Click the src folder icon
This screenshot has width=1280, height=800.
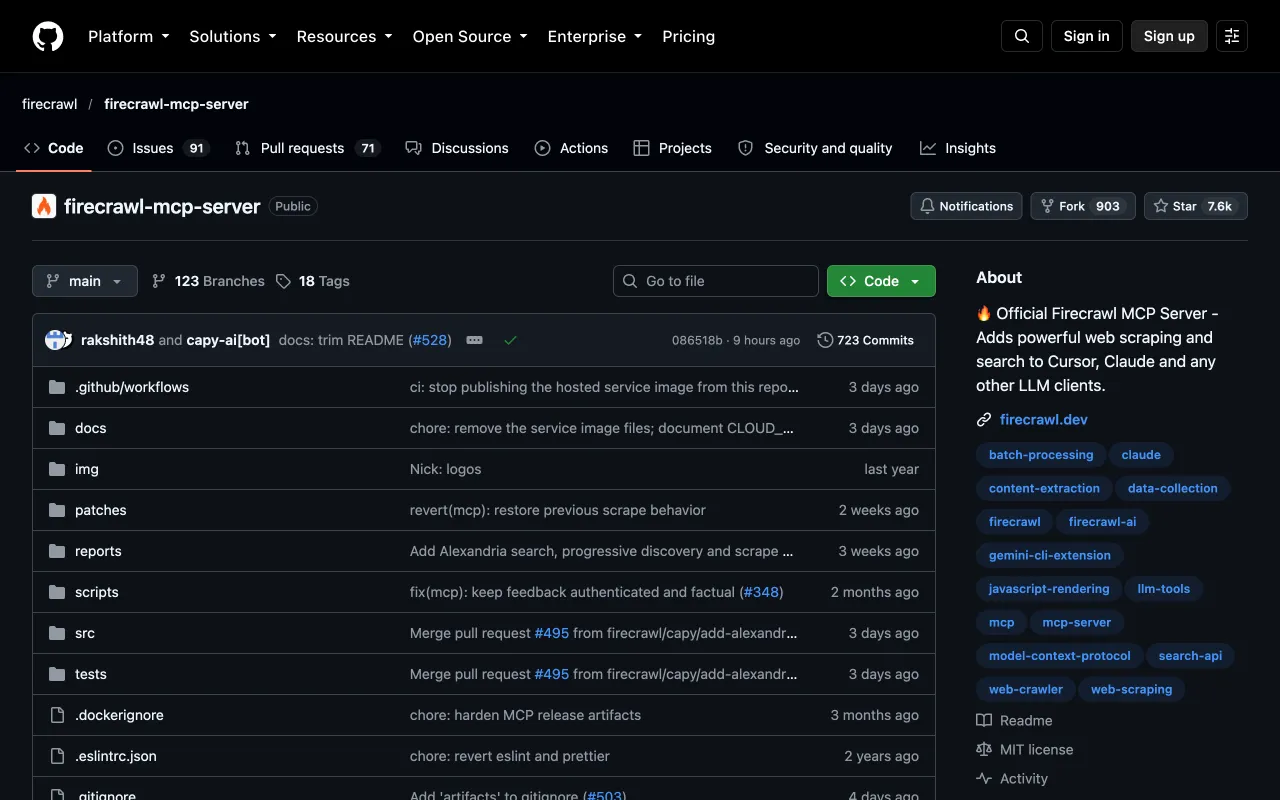tap(57, 633)
